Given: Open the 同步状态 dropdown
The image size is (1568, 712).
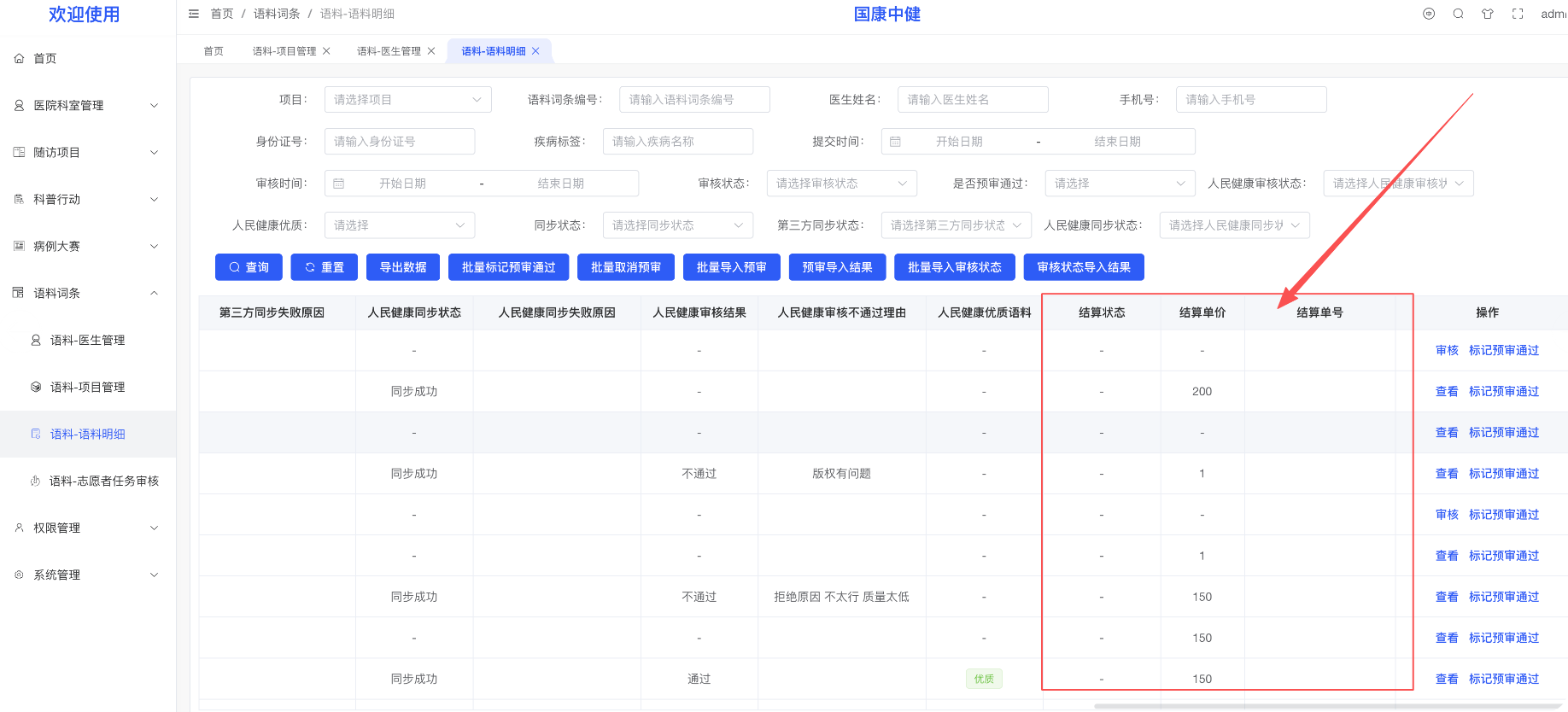Looking at the screenshot, I should [678, 225].
